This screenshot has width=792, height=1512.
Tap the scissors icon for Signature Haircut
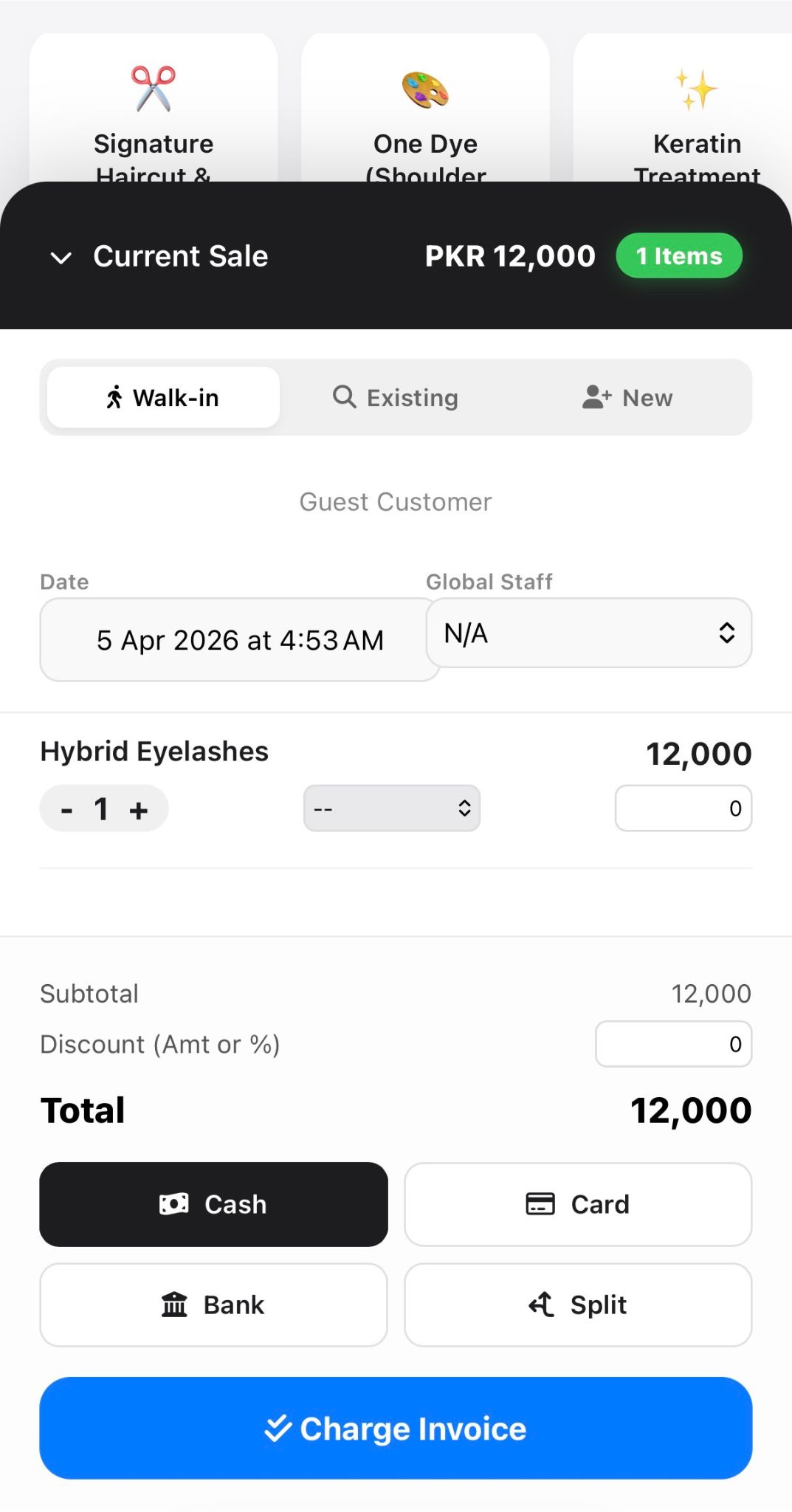pyautogui.click(x=154, y=89)
